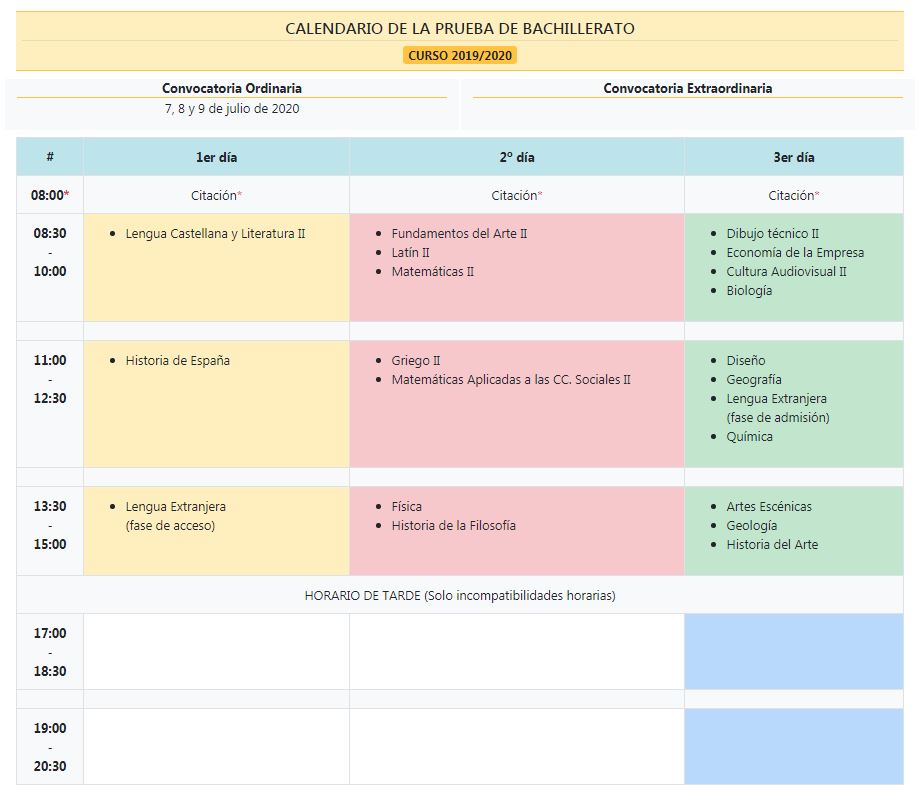Click the 7, 8 y 9 de julio date text
The height and width of the screenshot is (797, 920).
click(x=232, y=108)
